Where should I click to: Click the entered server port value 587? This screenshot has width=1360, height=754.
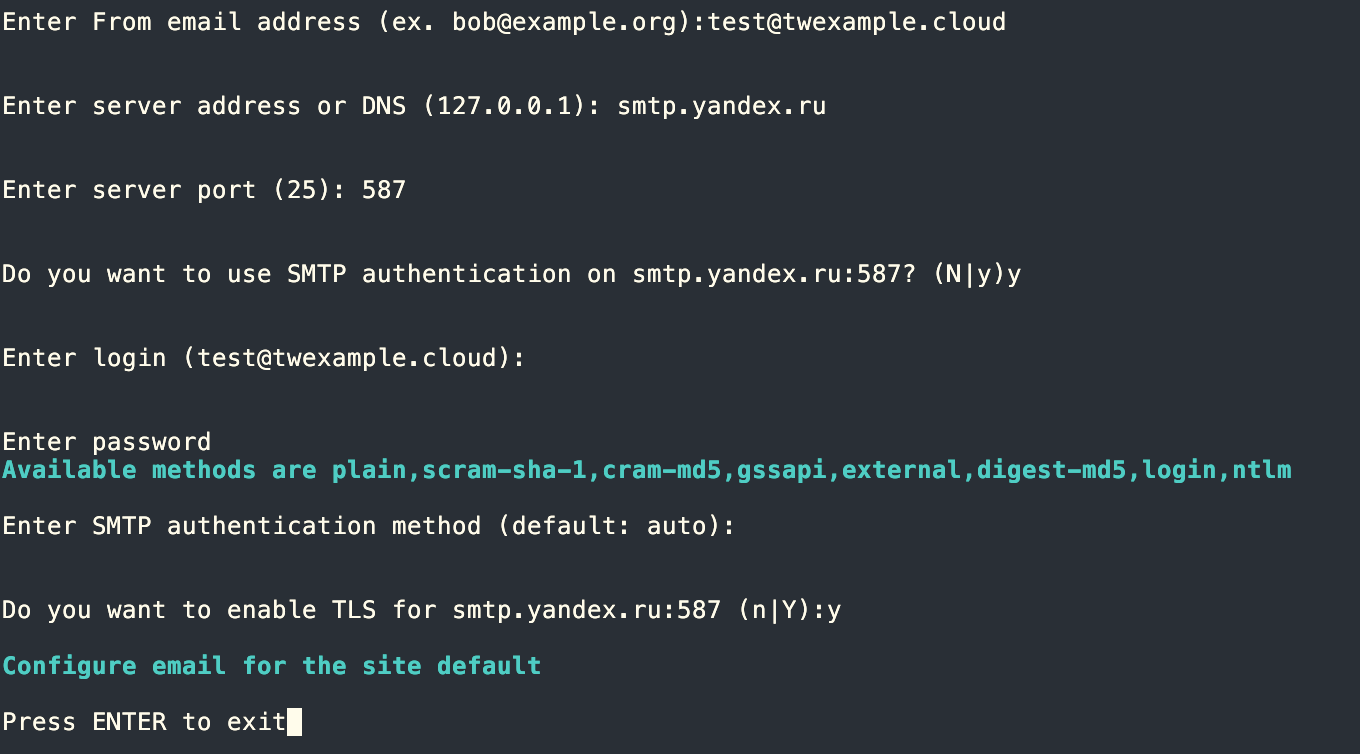point(384,190)
